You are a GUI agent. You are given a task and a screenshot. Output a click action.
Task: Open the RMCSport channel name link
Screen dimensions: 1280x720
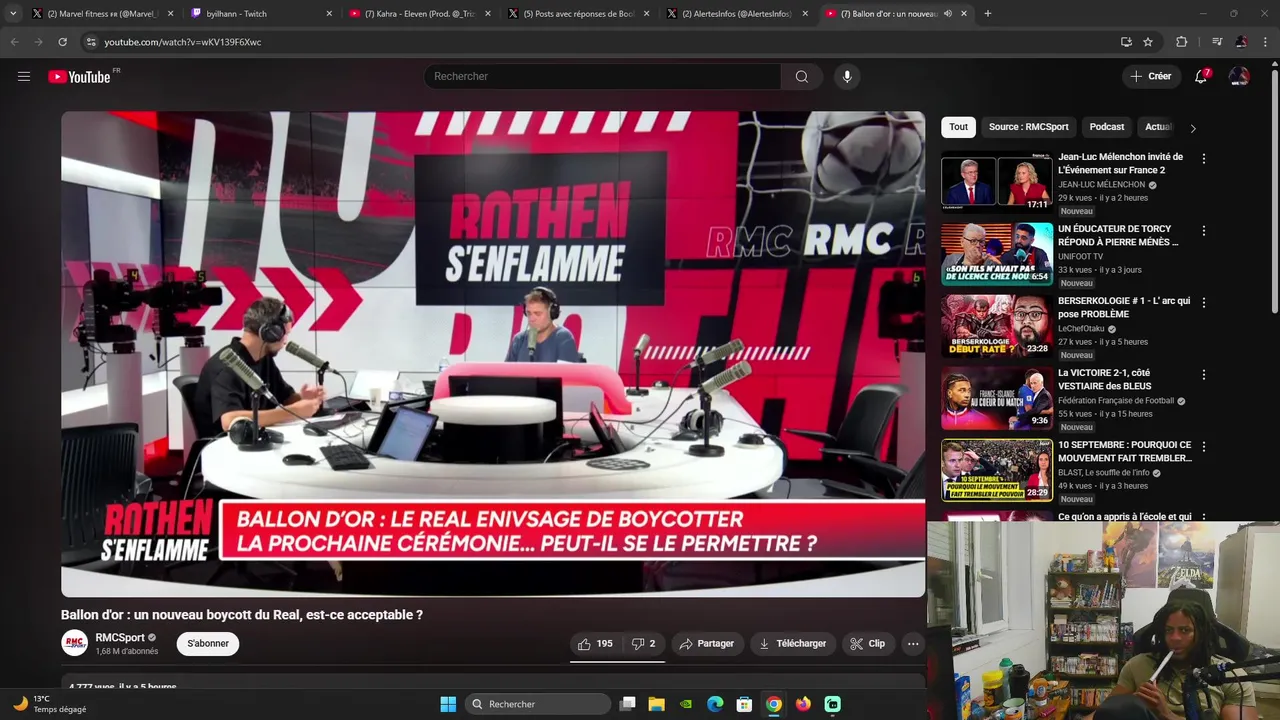click(120, 638)
